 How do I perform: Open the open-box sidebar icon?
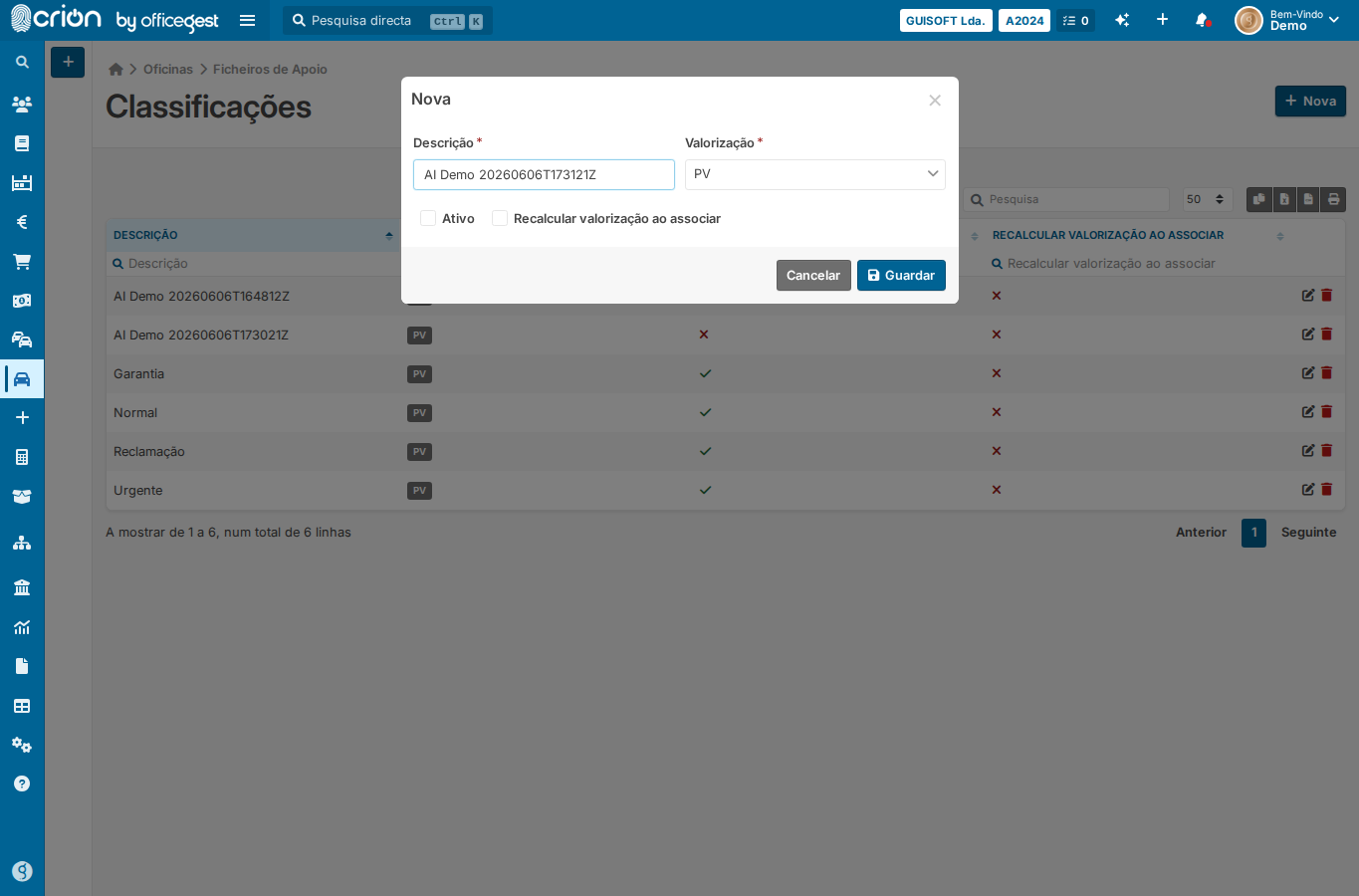22,496
